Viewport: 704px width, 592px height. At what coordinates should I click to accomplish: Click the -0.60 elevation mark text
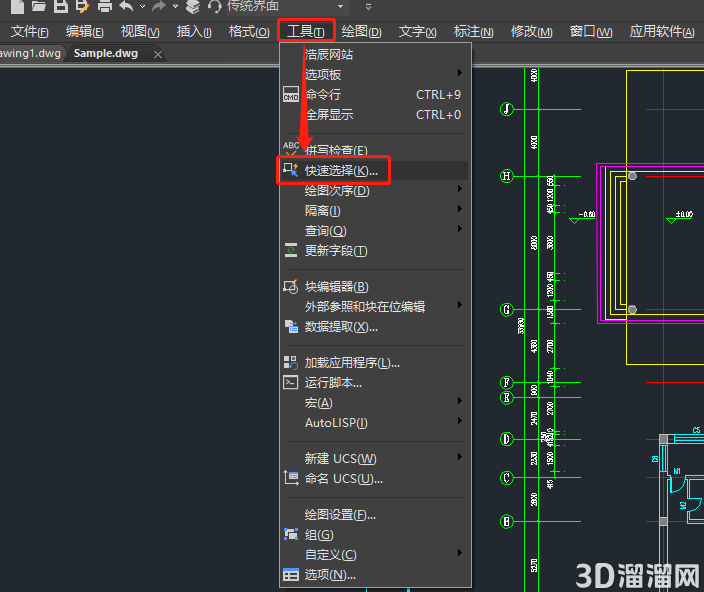[x=586, y=214]
